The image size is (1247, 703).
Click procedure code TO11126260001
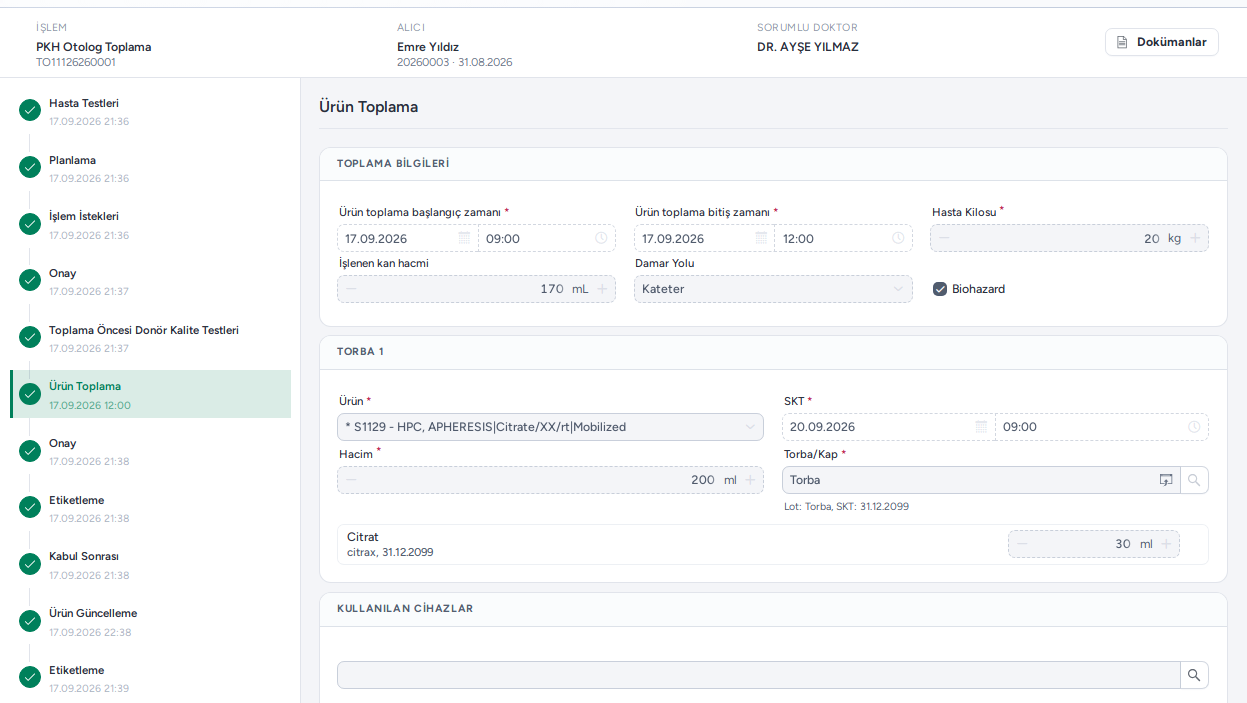76,62
